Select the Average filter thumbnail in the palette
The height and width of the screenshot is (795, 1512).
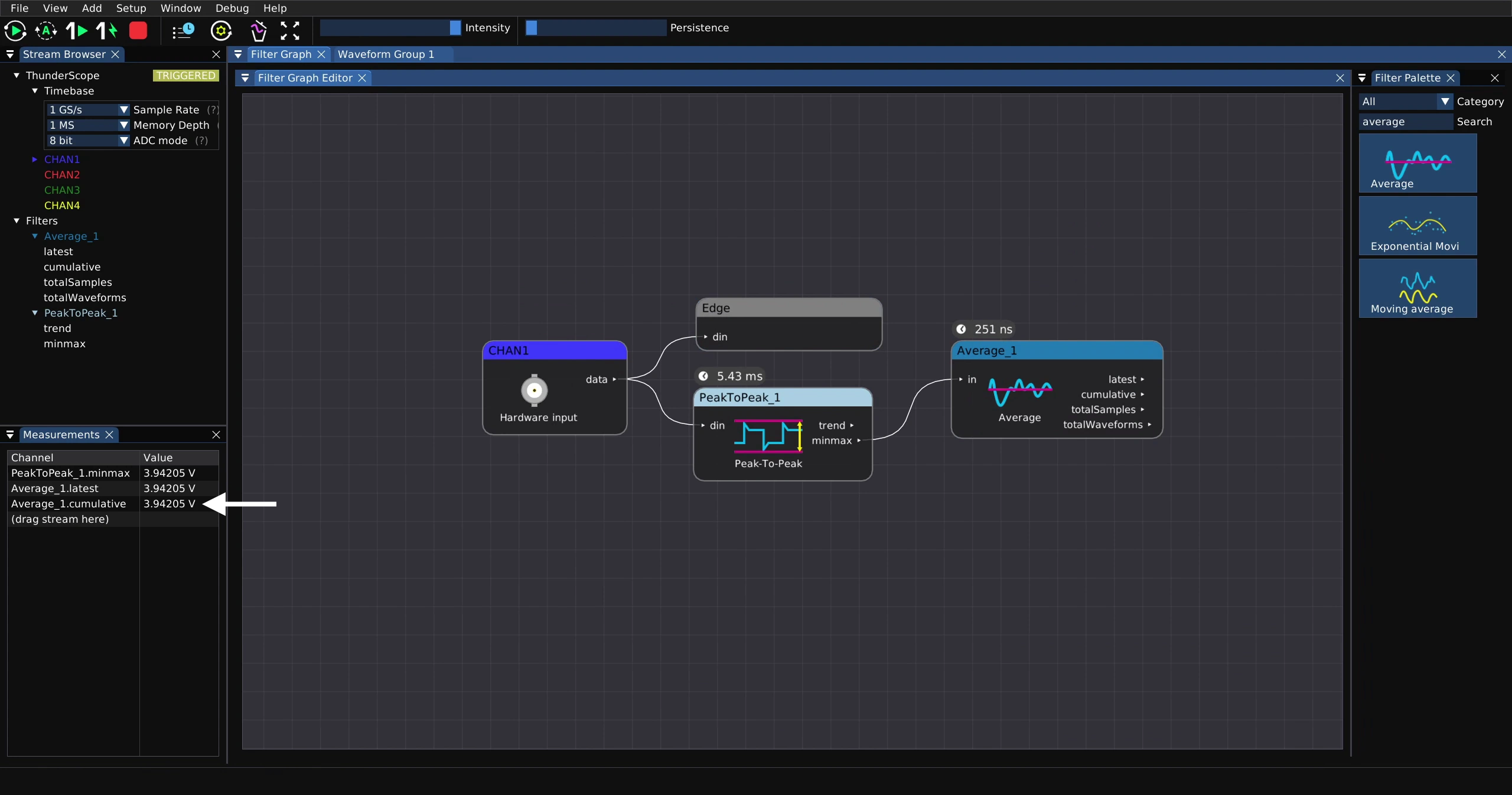(x=1417, y=163)
